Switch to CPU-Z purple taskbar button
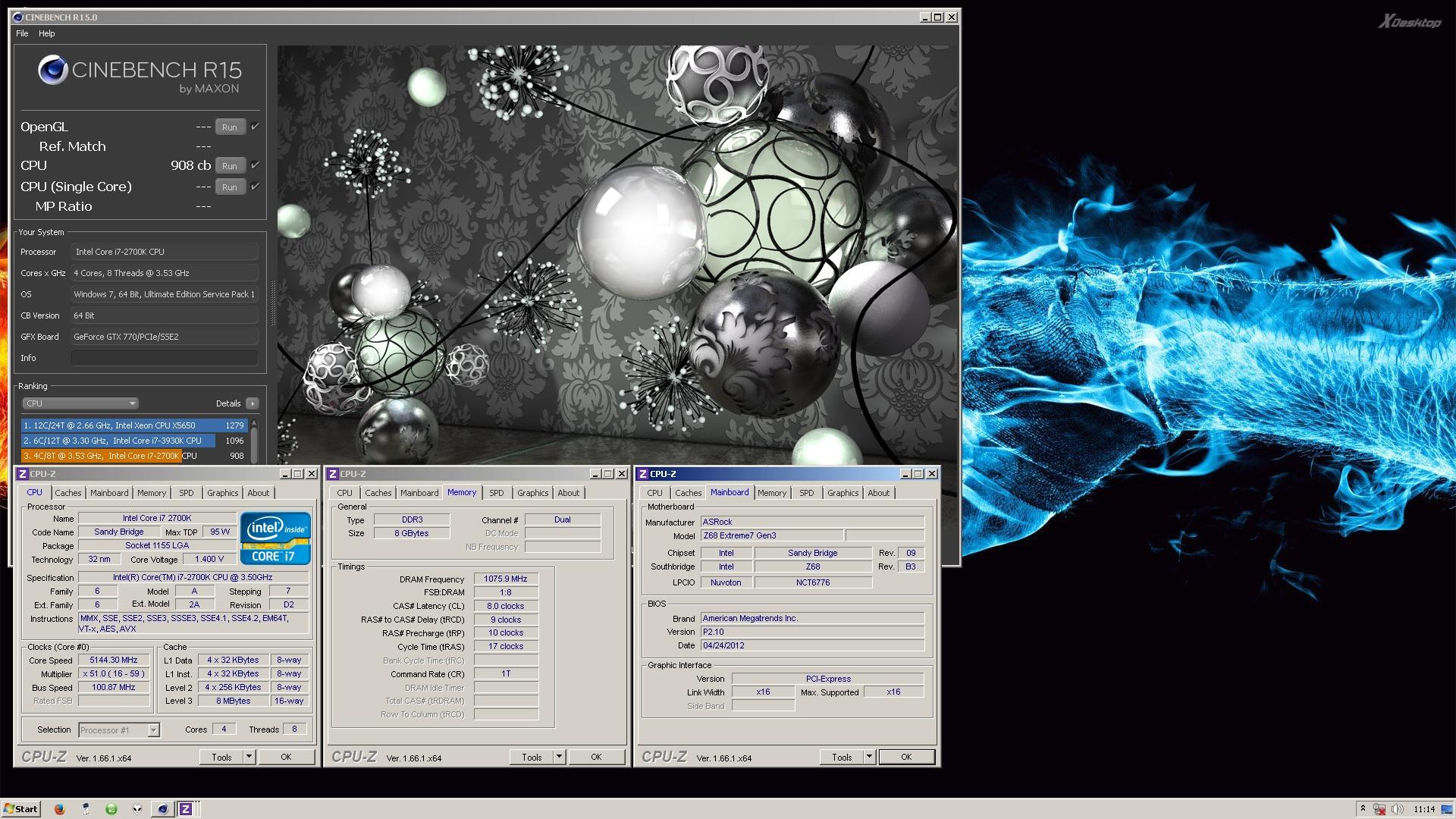Viewport: 1456px width, 819px height. click(186, 809)
